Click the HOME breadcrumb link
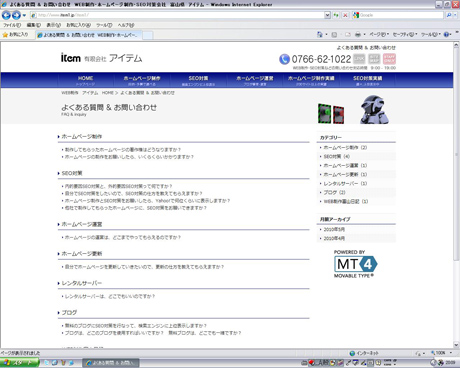460x368 pixels. coord(108,93)
